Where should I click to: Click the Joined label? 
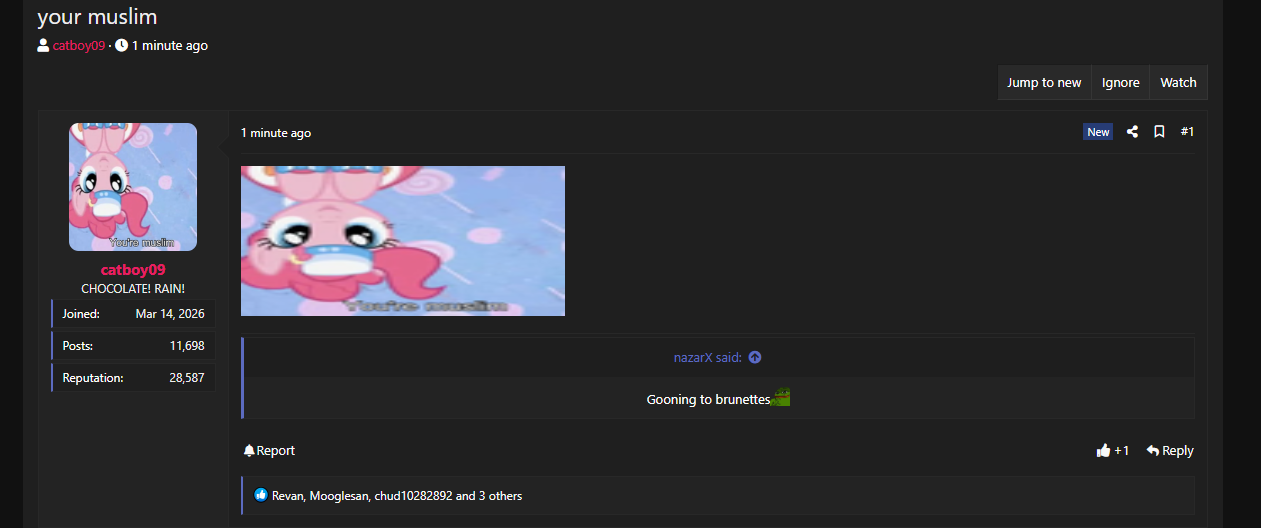coord(81,314)
